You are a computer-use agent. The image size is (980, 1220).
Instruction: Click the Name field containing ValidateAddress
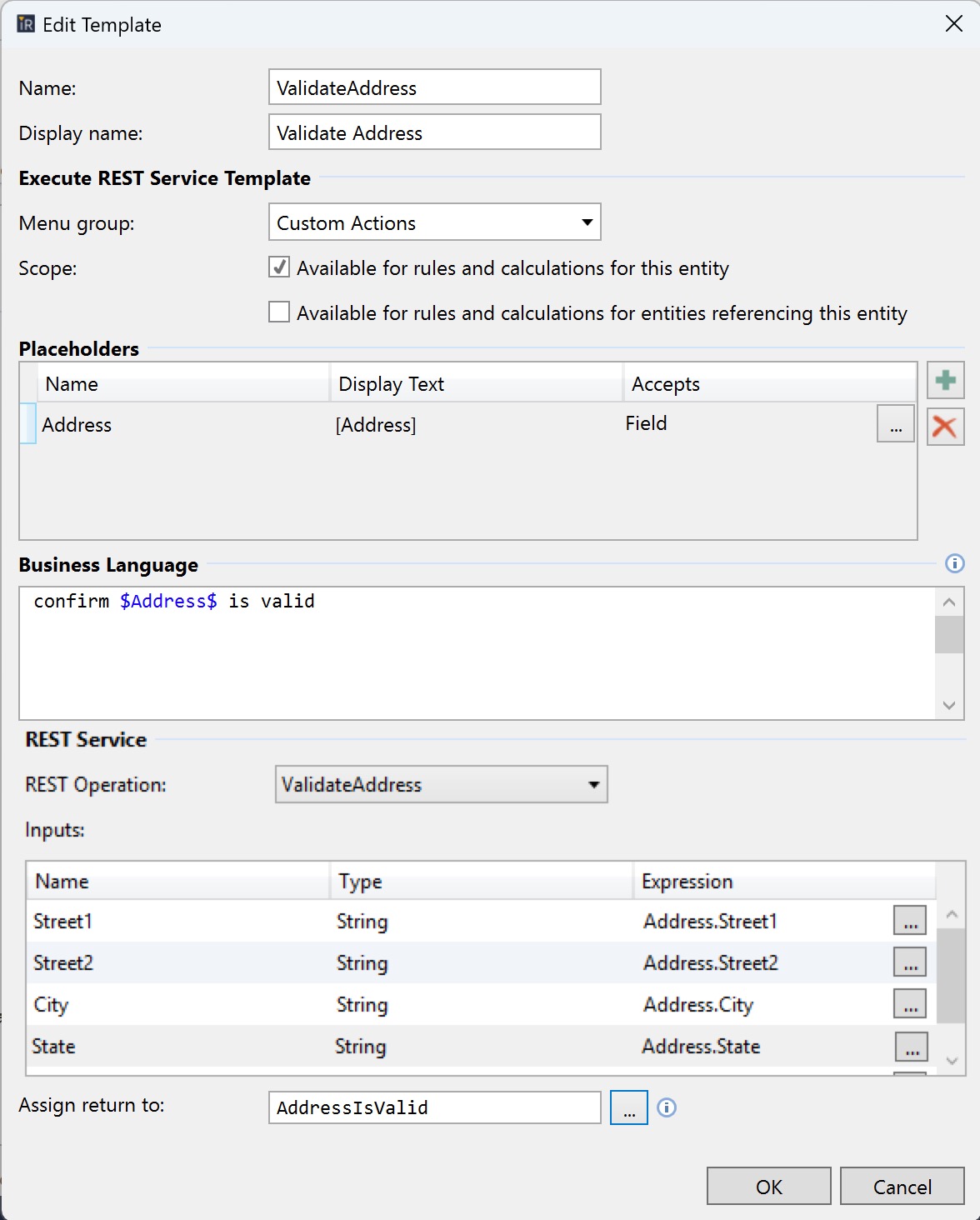tap(433, 87)
